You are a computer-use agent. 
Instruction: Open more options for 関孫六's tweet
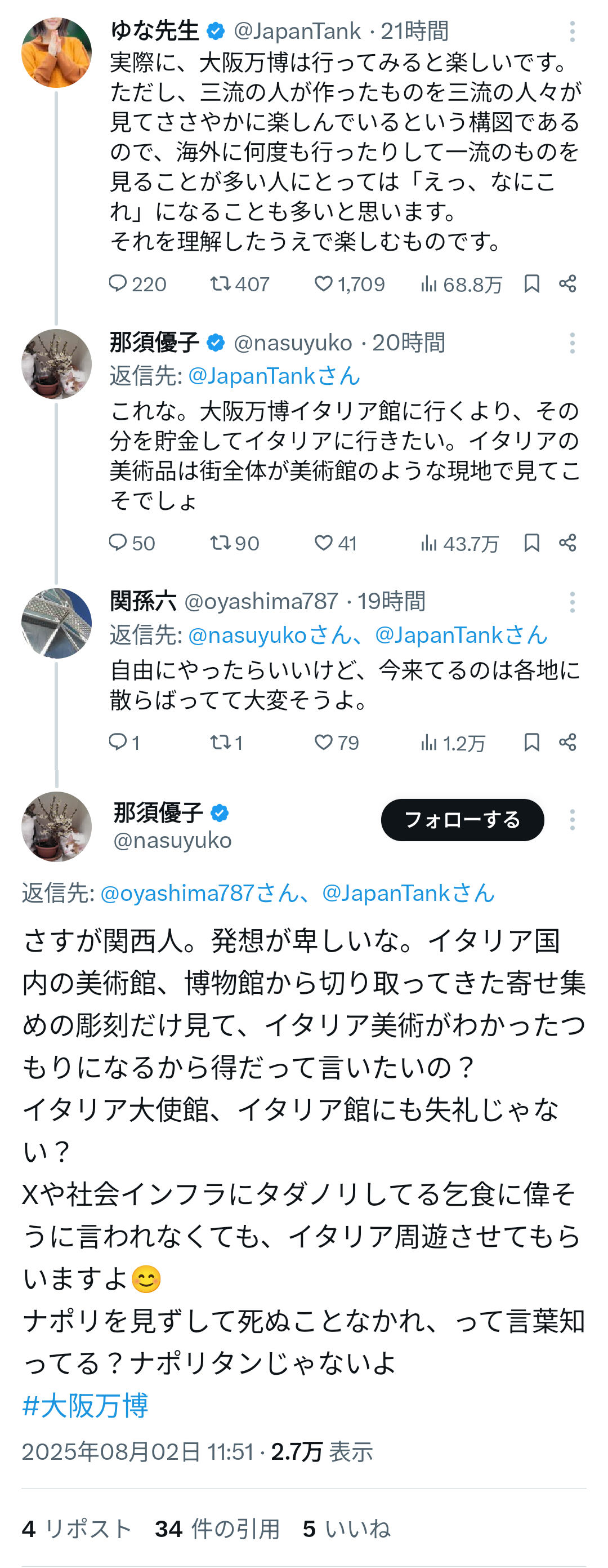pyautogui.click(x=572, y=603)
